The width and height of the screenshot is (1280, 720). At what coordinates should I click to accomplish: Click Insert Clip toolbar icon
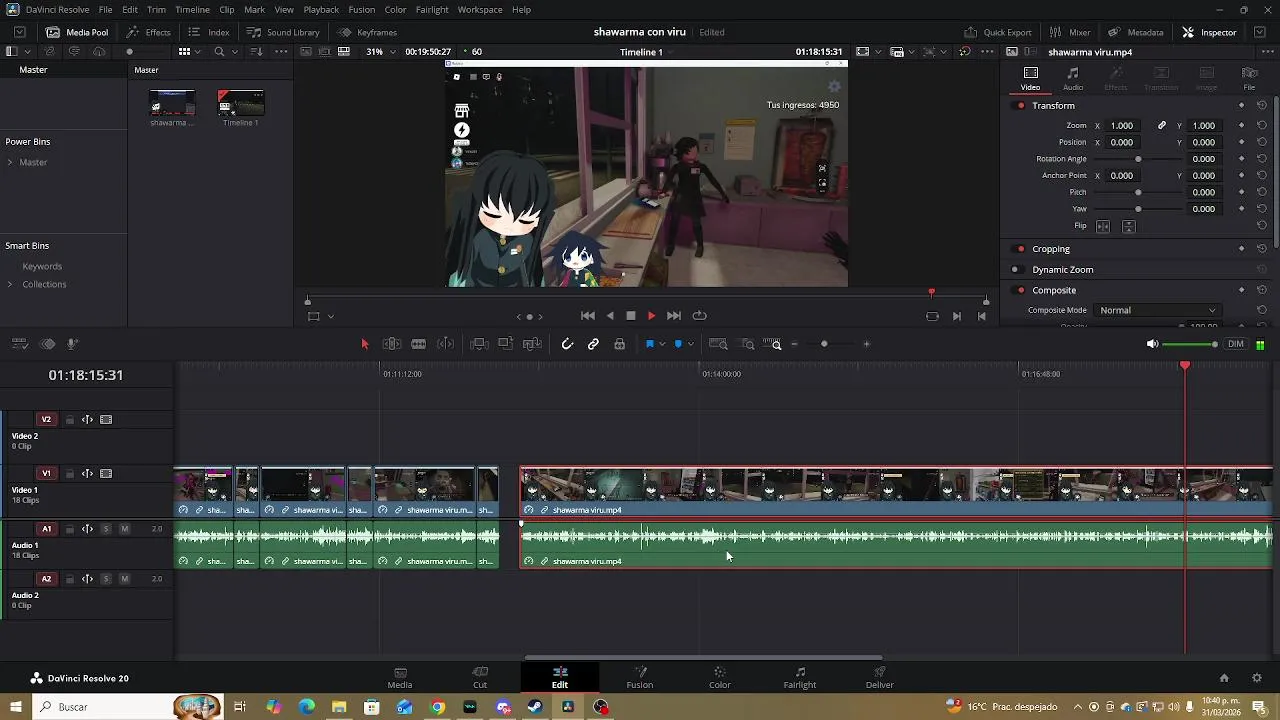(x=479, y=344)
